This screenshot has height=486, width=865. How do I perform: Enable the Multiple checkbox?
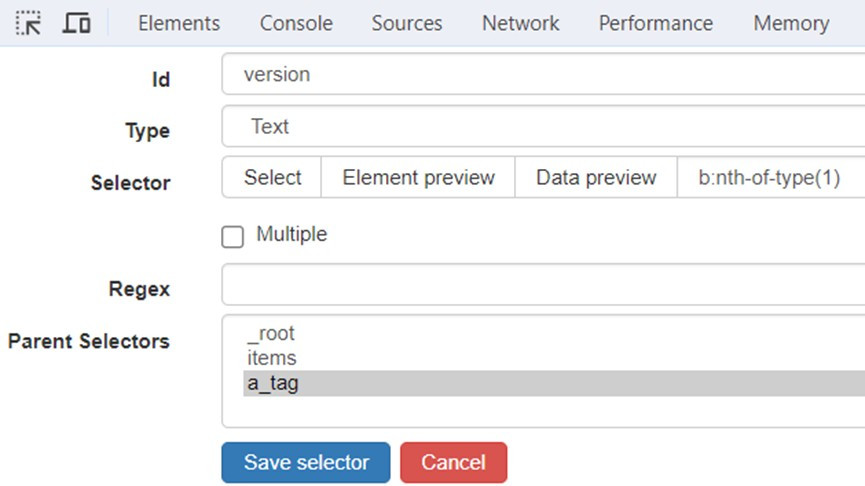[233, 236]
